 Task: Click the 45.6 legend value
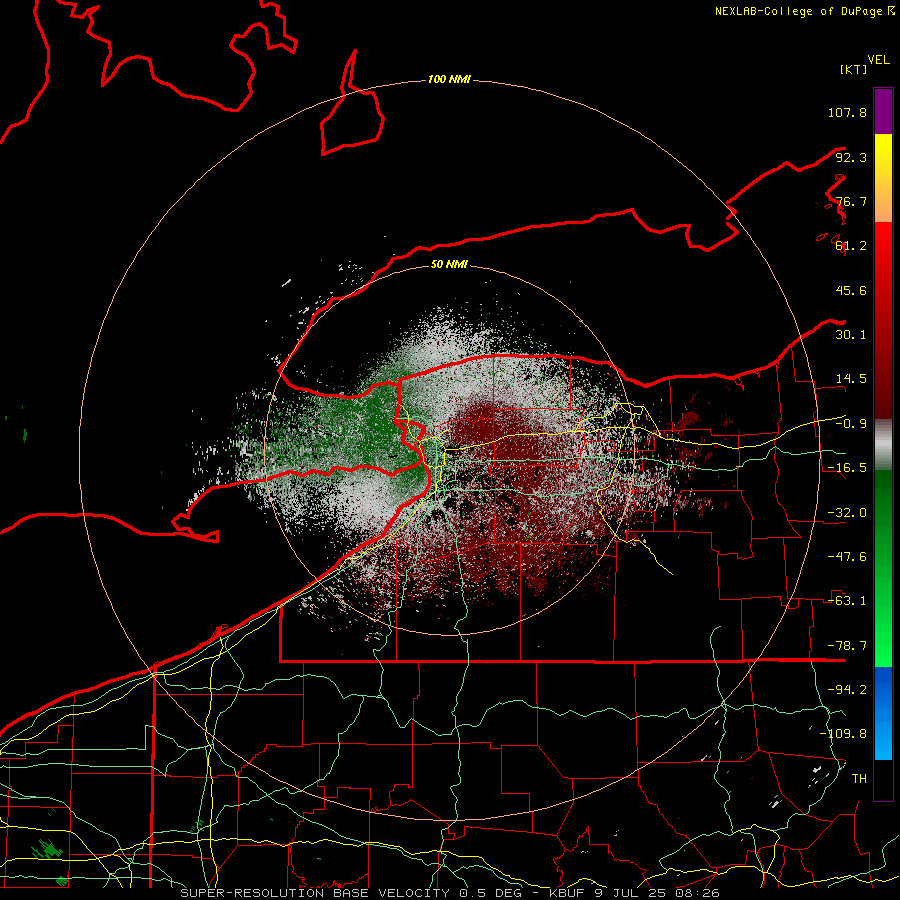point(851,290)
